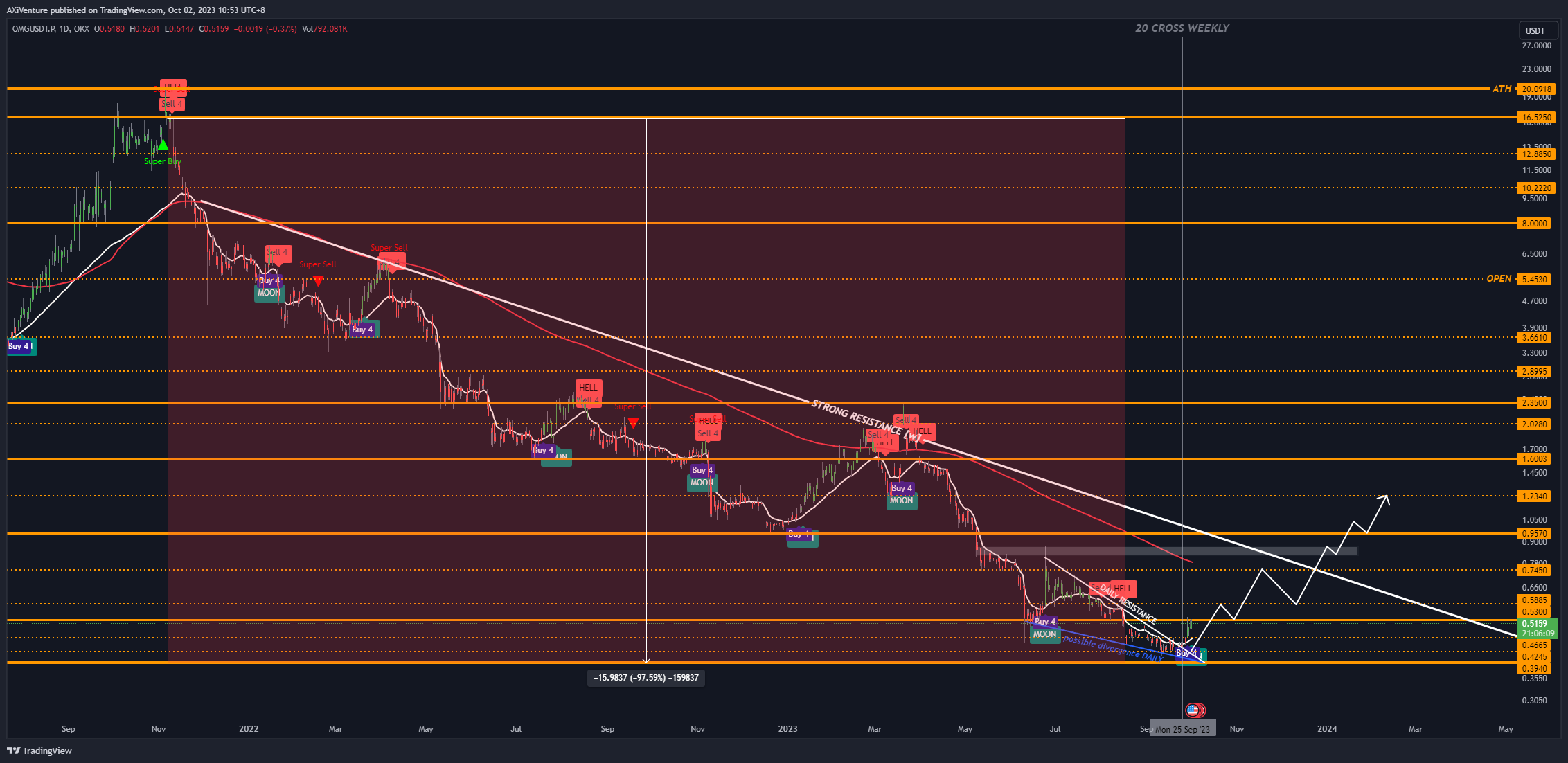Click the green 0.5159 current price label
Screen dimensions: 1568x763
(1538, 628)
